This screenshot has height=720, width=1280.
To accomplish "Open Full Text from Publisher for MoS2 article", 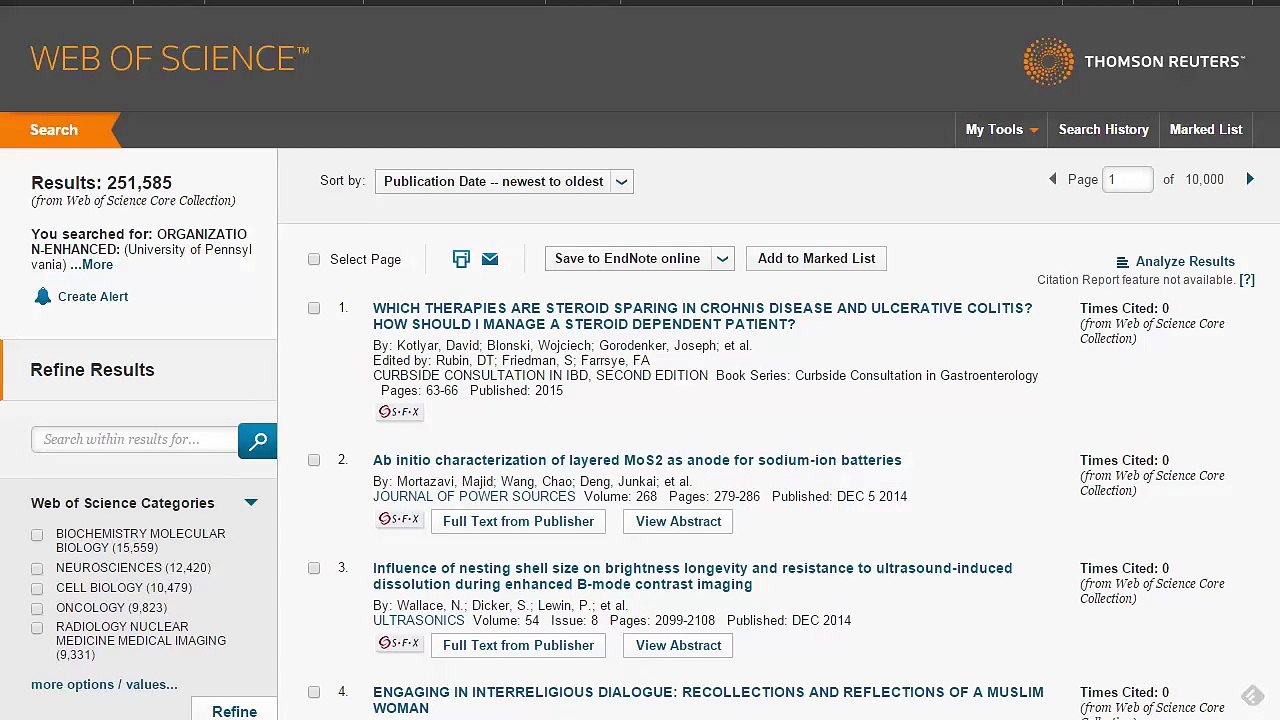I will (518, 522).
